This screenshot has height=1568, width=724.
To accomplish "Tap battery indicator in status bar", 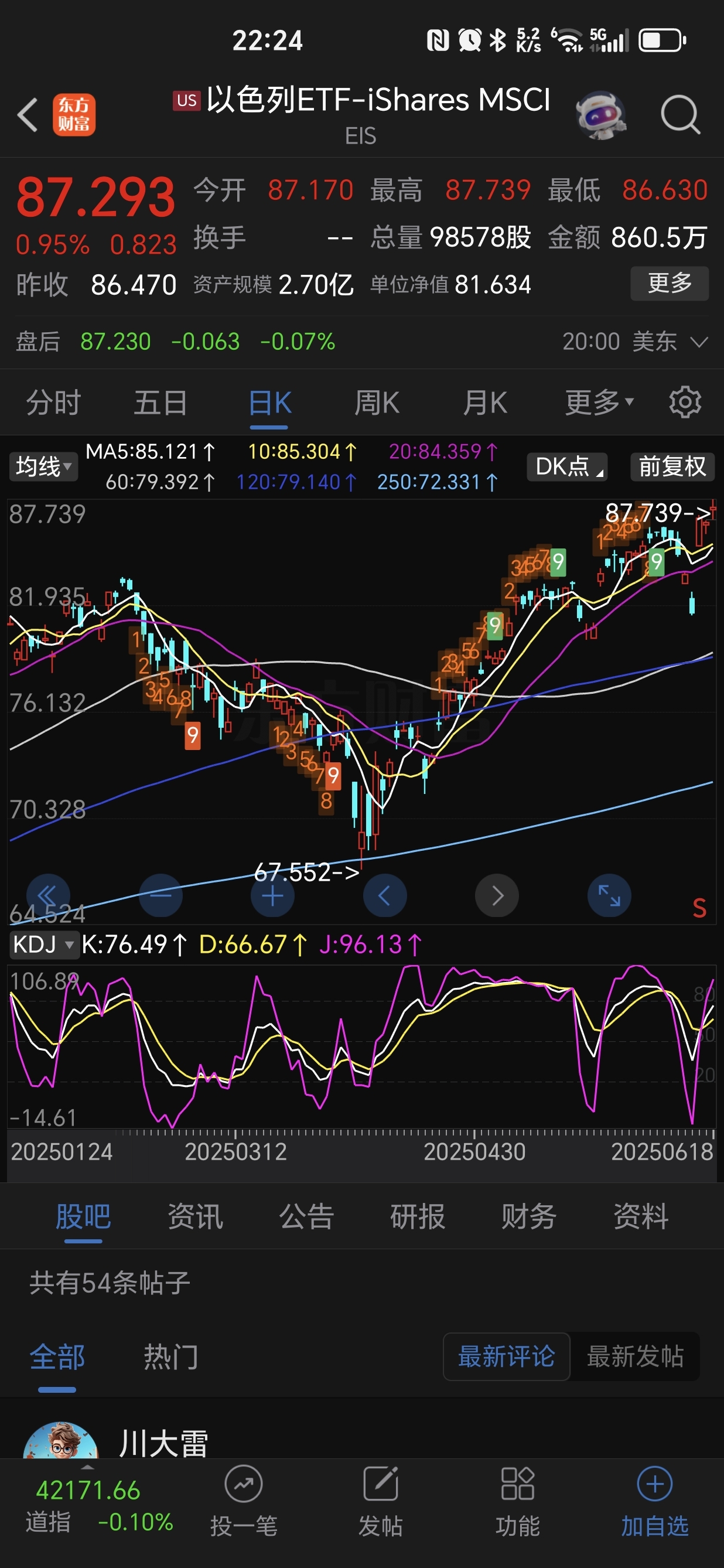I will [x=662, y=41].
